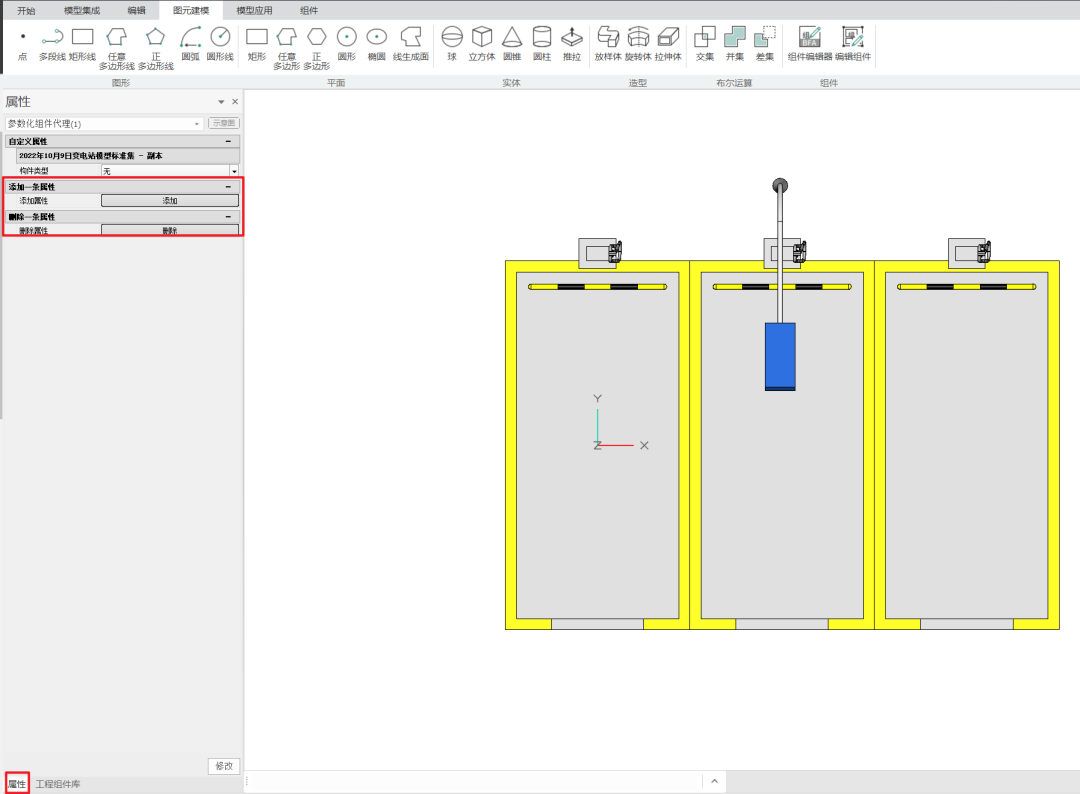The image size is (1080, 794).
Task: Open the 构件类型 dropdown
Action: tap(234, 171)
